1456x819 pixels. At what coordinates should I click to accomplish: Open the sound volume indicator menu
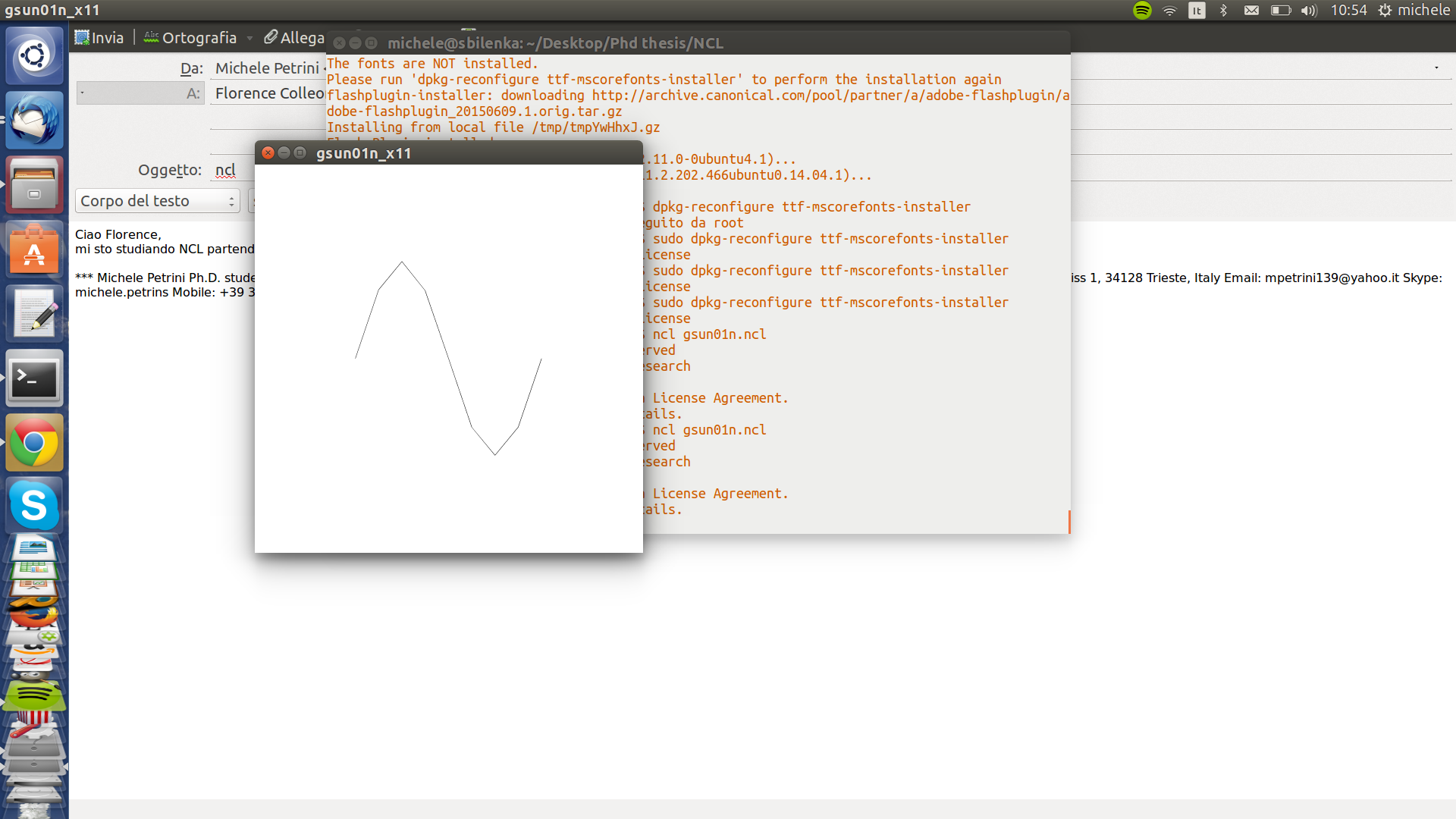(x=1309, y=10)
